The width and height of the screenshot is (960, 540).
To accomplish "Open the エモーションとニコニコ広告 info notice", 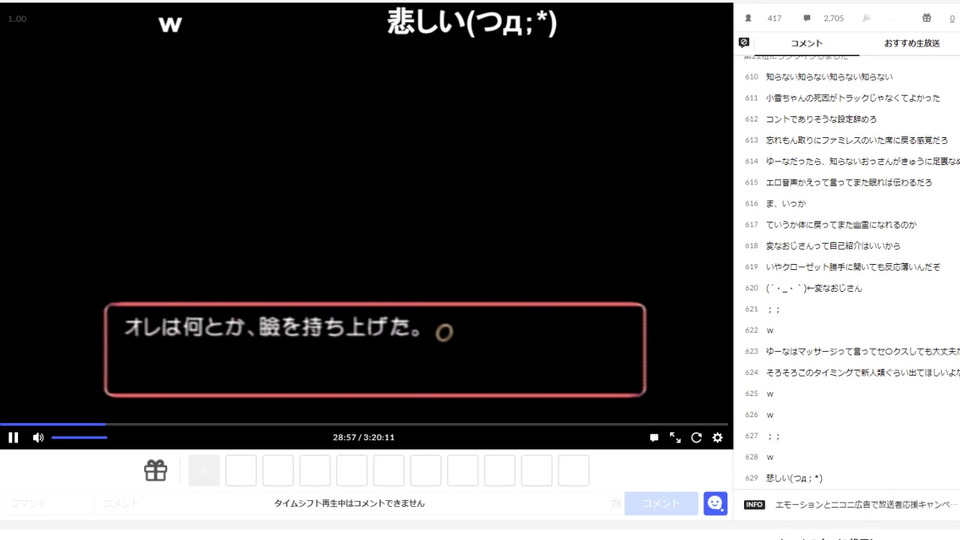I will (866, 504).
